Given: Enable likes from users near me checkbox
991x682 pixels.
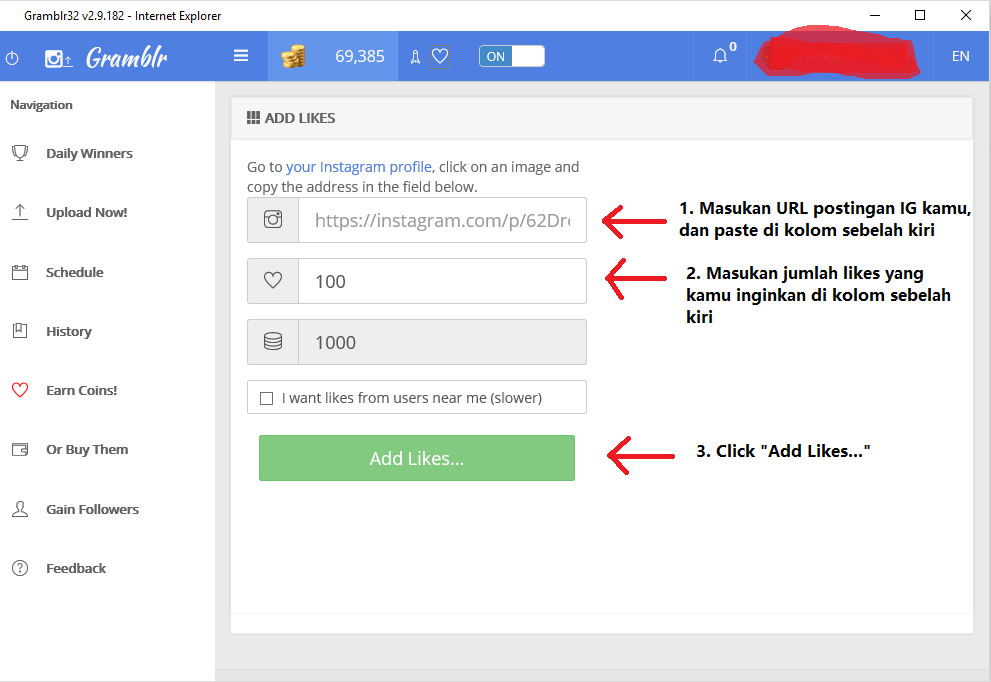Looking at the screenshot, I should [267, 398].
